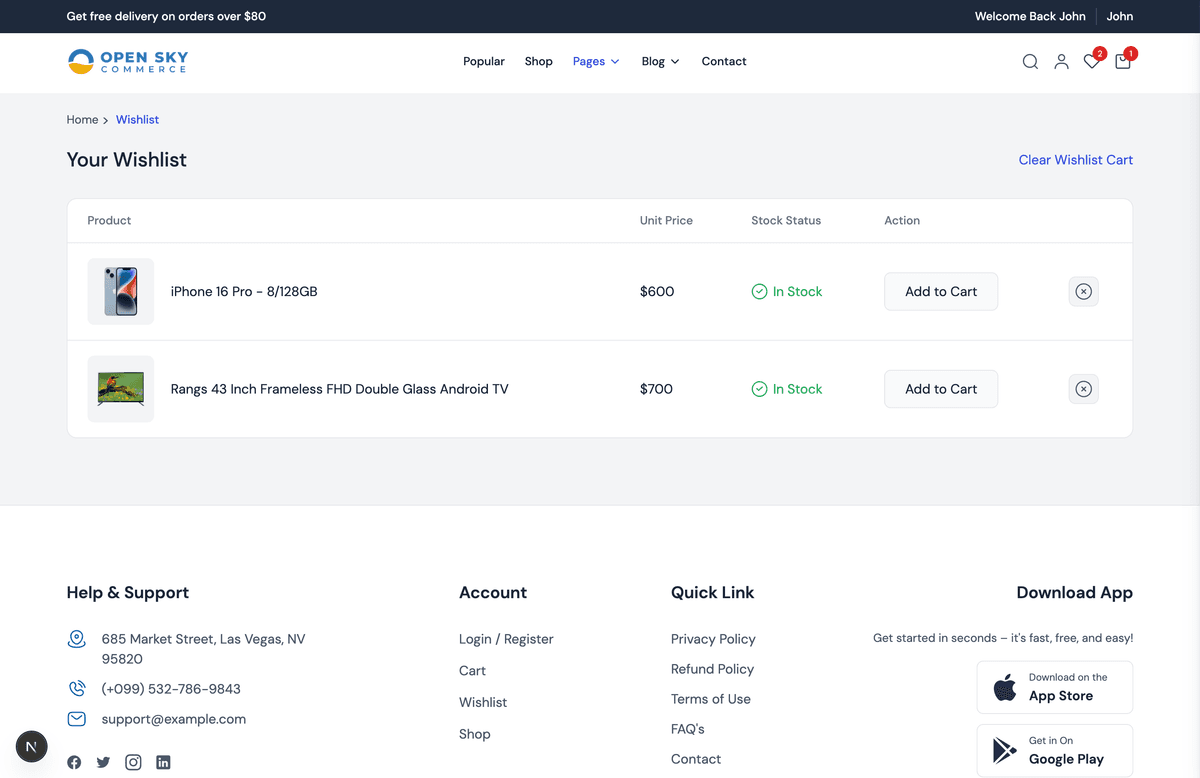The width and height of the screenshot is (1200, 778).
Task: Click the Unit Price column header
Action: (666, 220)
